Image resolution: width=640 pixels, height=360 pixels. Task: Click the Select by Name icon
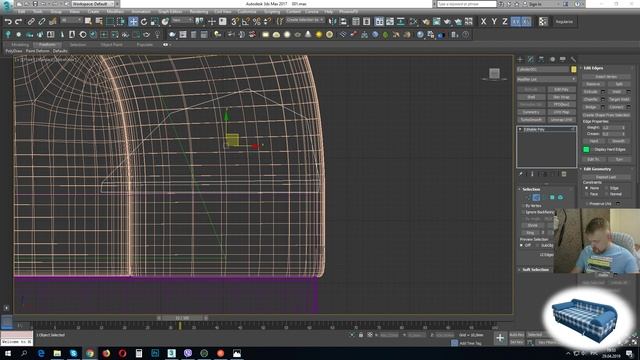(99, 22)
